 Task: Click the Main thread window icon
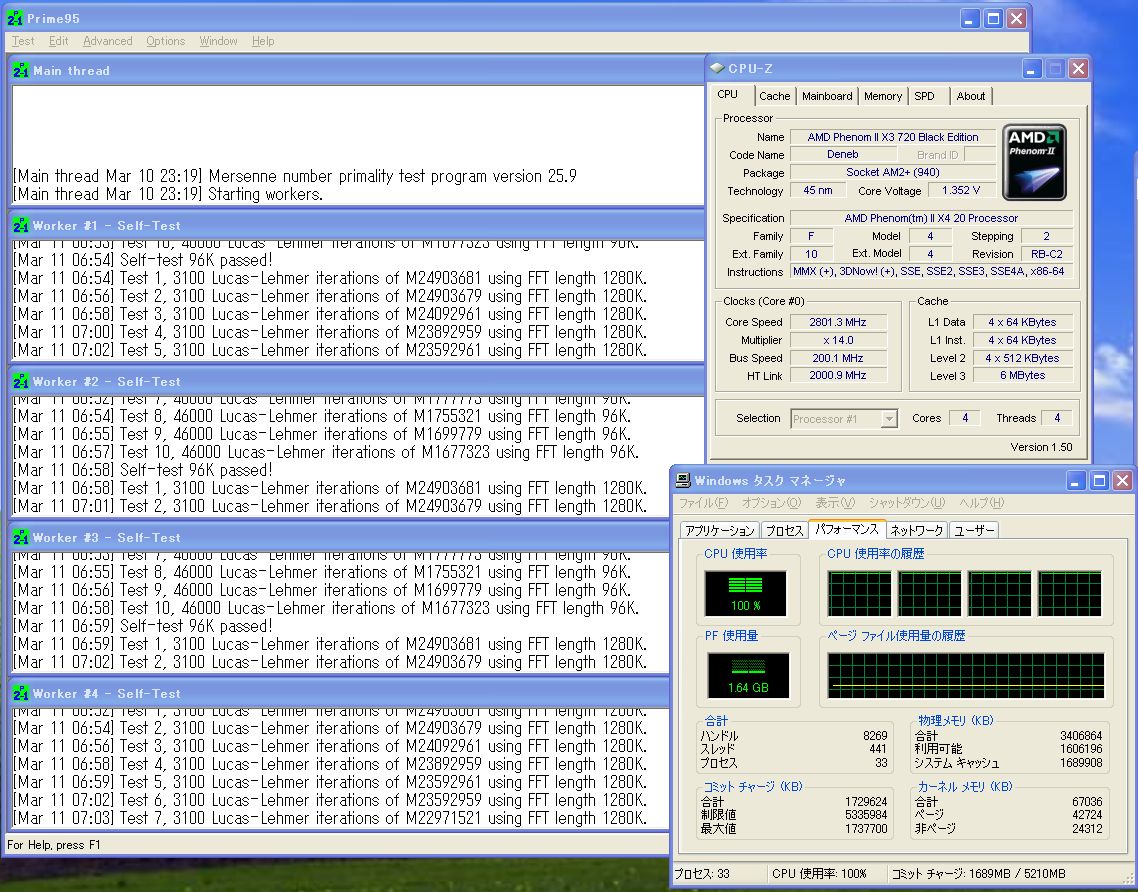coord(21,71)
